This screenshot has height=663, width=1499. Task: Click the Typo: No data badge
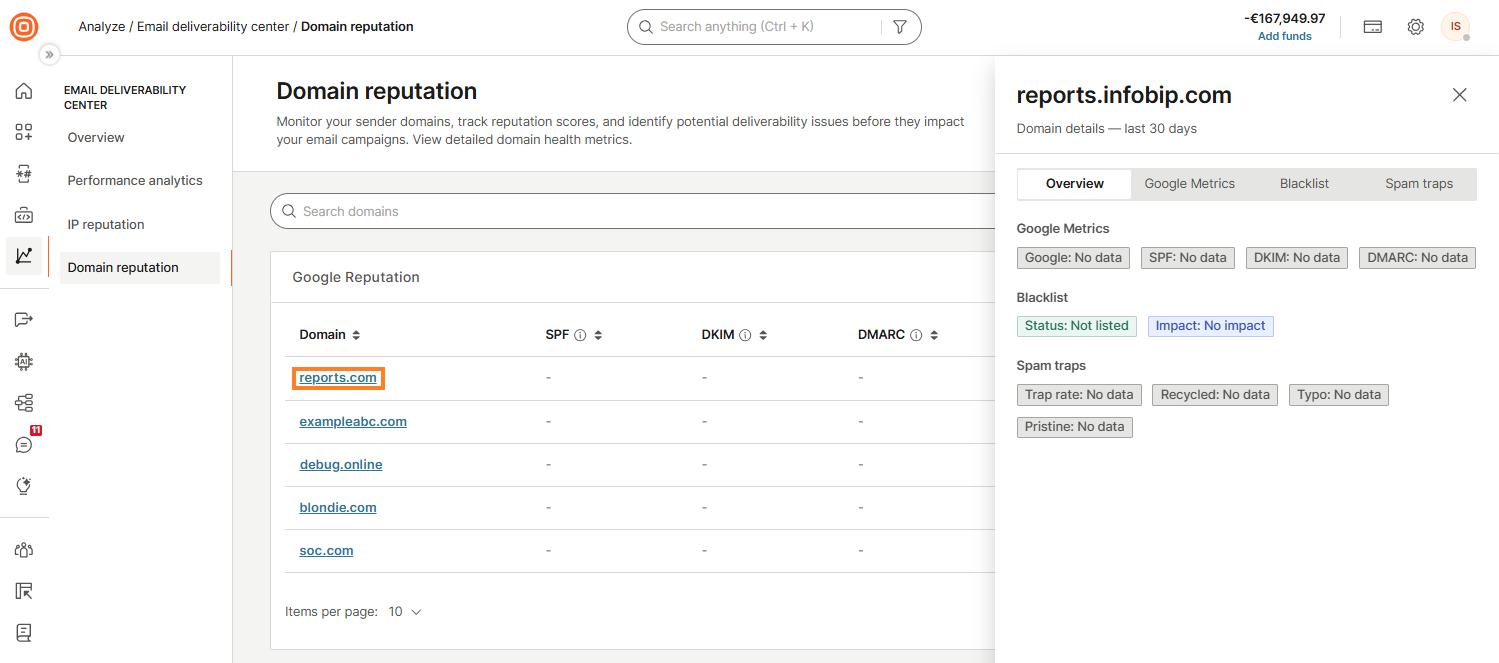pyautogui.click(x=1338, y=395)
